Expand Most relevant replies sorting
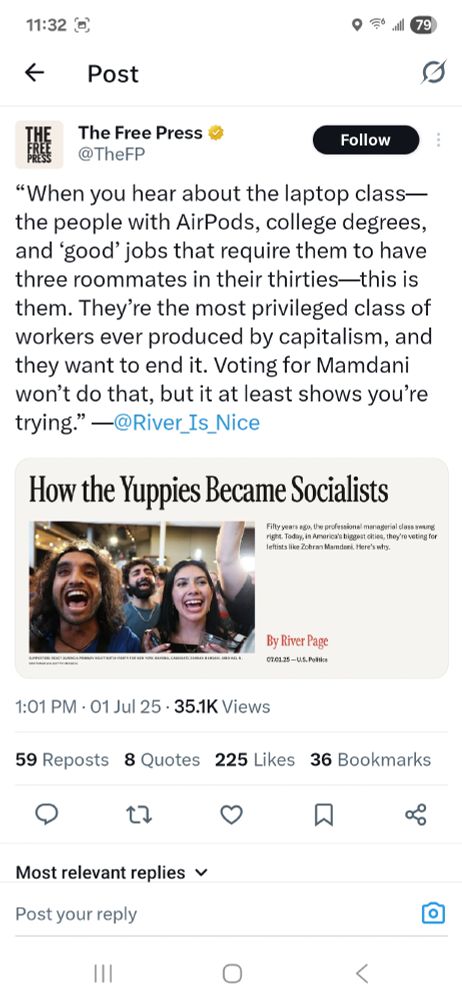Image resolution: width=462 pixels, height=1000 pixels. coord(112,872)
